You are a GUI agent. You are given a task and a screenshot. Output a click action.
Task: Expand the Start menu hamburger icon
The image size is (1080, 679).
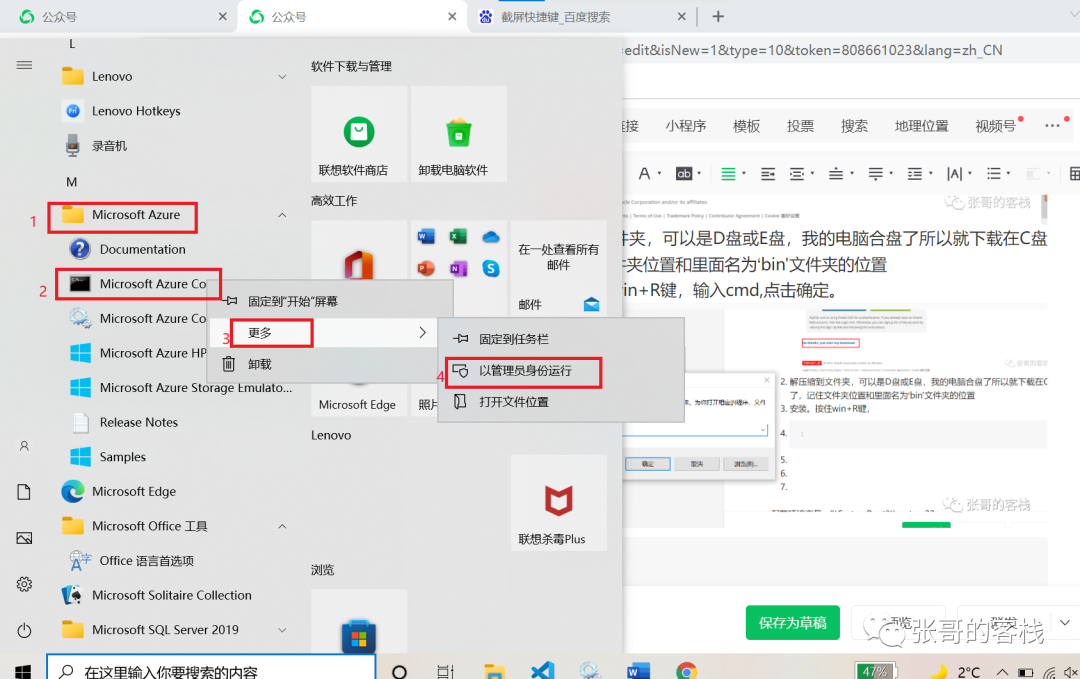pyautogui.click(x=24, y=65)
